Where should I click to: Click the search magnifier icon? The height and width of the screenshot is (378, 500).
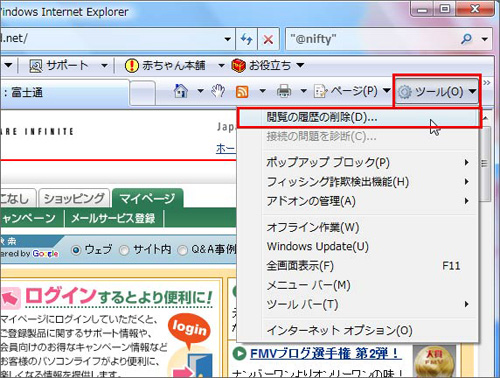(467, 39)
